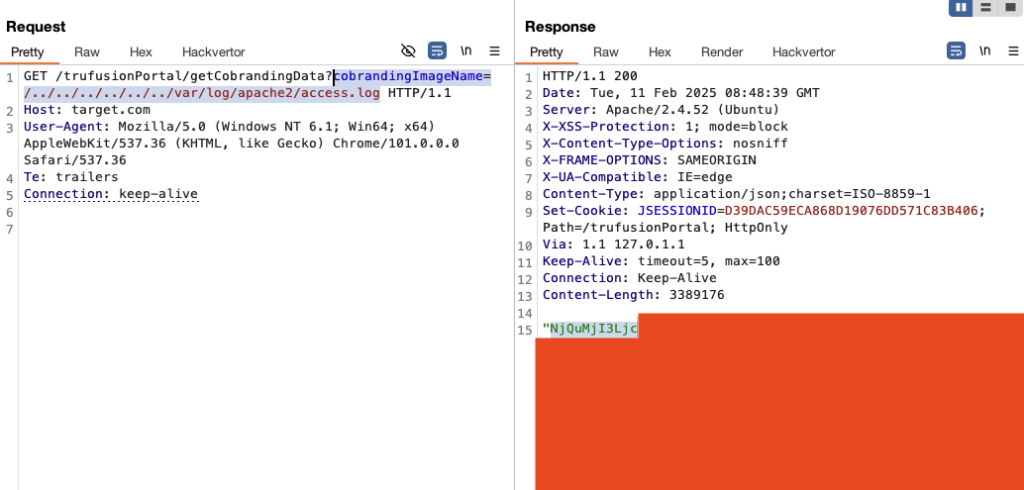Show non-printable characters in Response with \n

click(985, 51)
